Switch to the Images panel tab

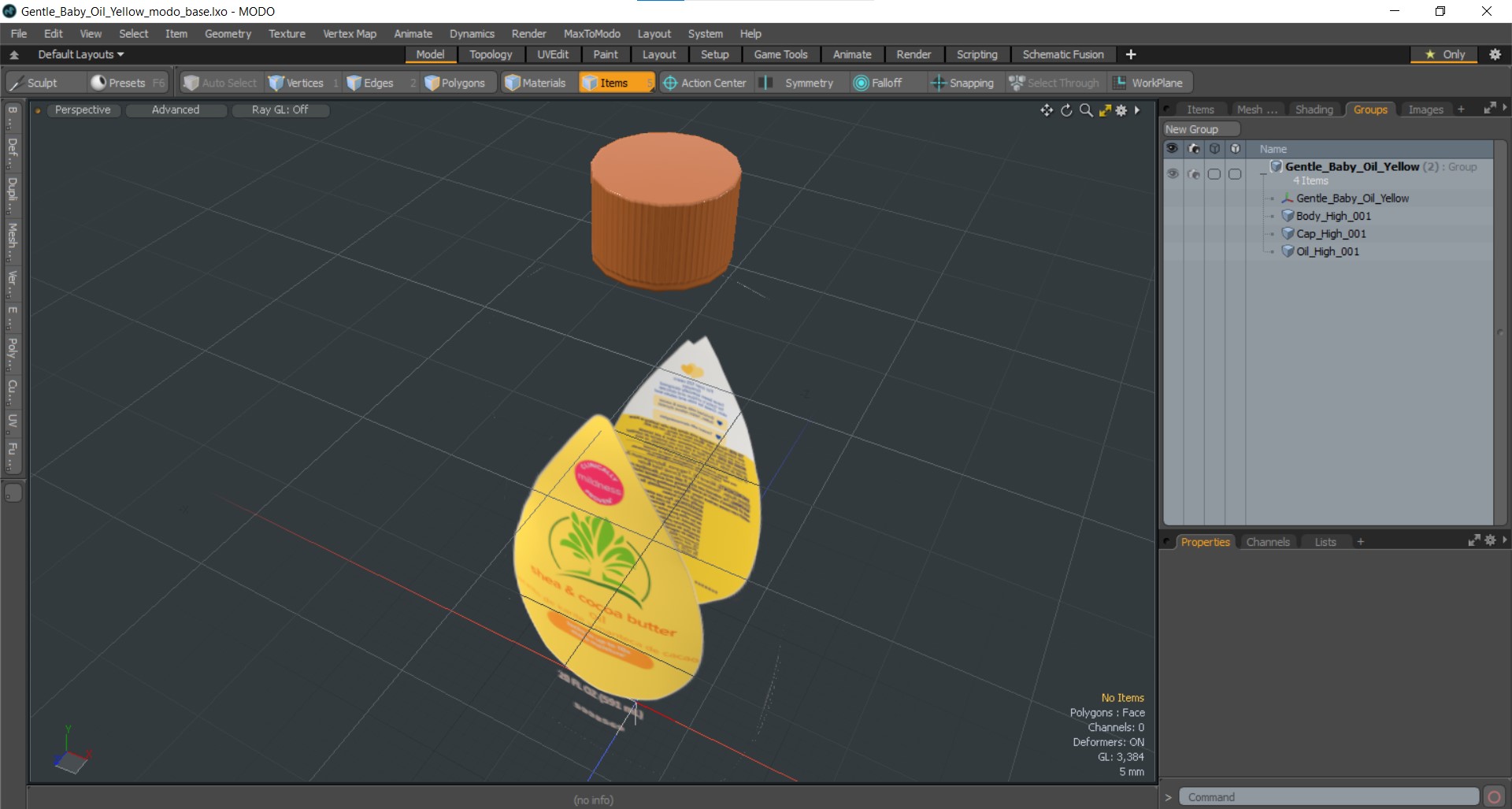click(x=1425, y=109)
